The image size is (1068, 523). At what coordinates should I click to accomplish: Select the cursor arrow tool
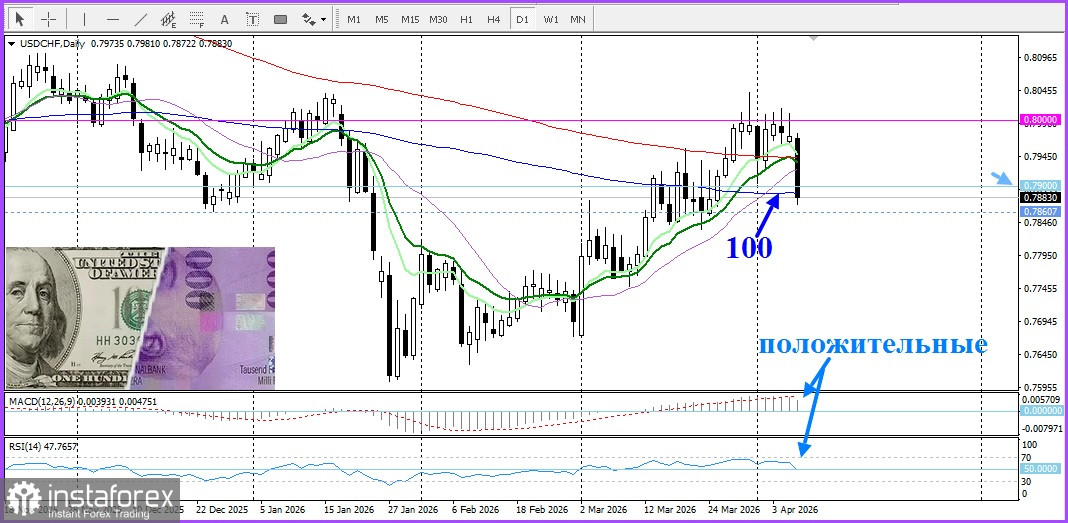[20, 19]
